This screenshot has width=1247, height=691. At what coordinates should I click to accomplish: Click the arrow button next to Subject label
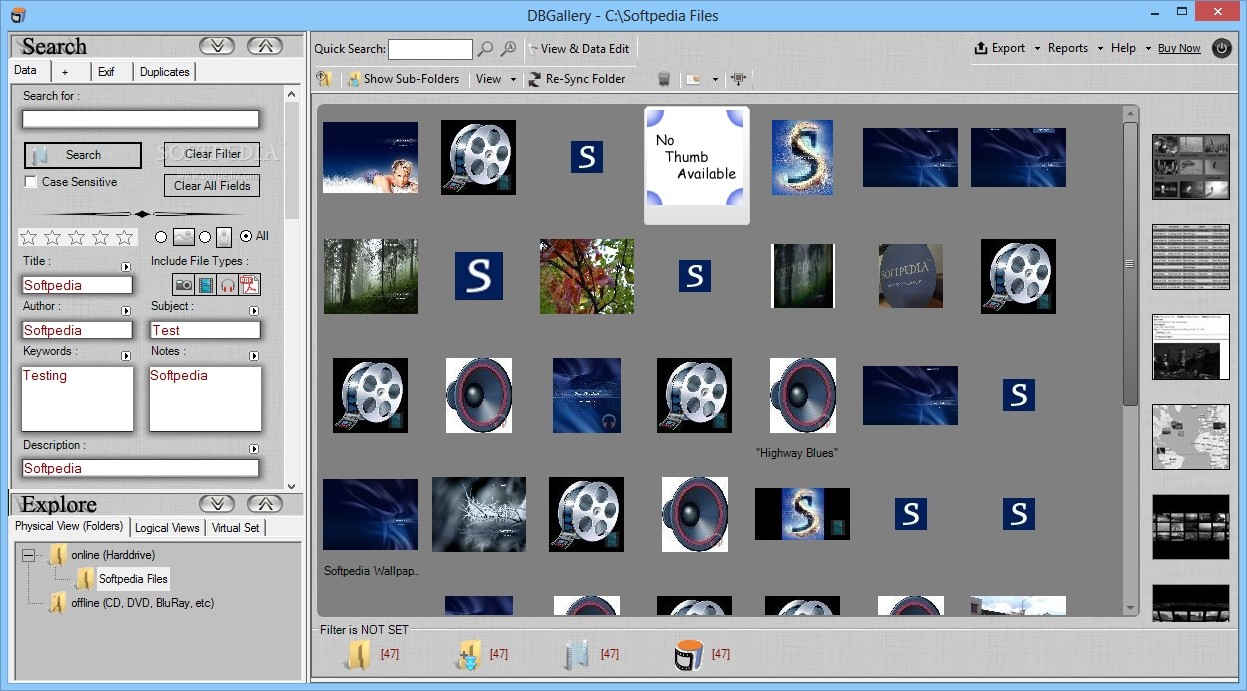tap(254, 312)
